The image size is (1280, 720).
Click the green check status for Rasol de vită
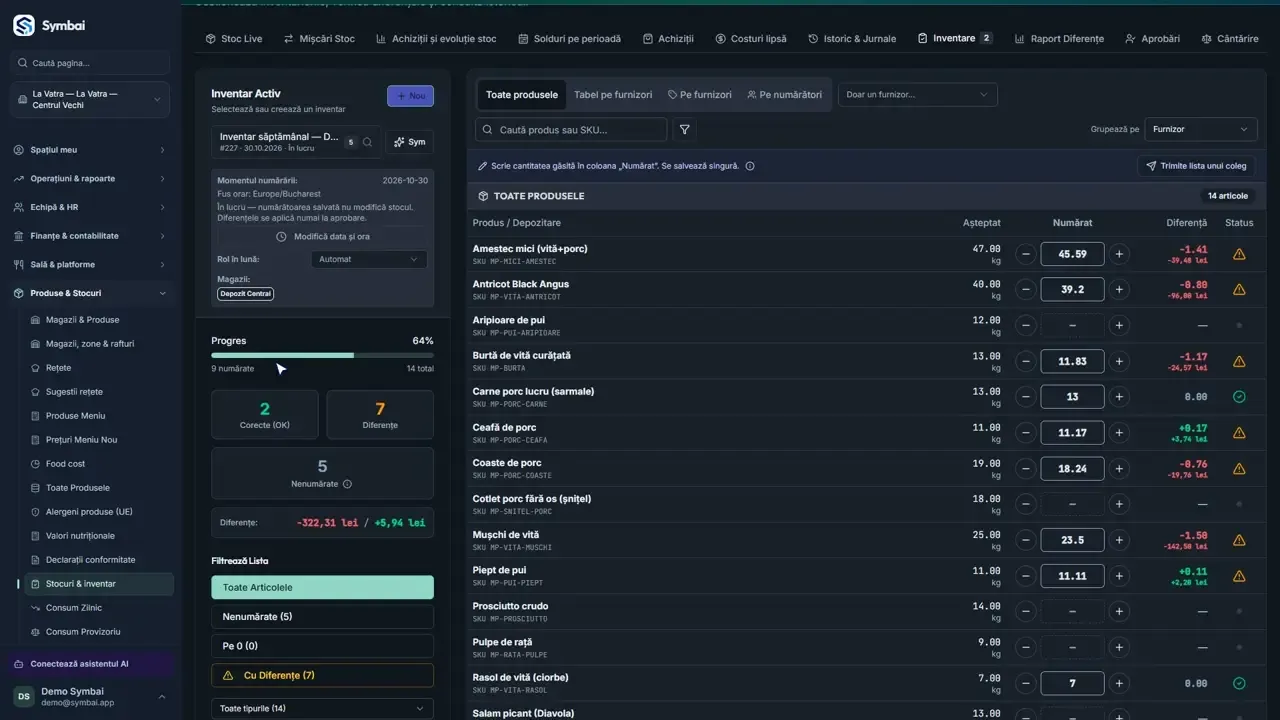pyautogui.click(x=1239, y=683)
